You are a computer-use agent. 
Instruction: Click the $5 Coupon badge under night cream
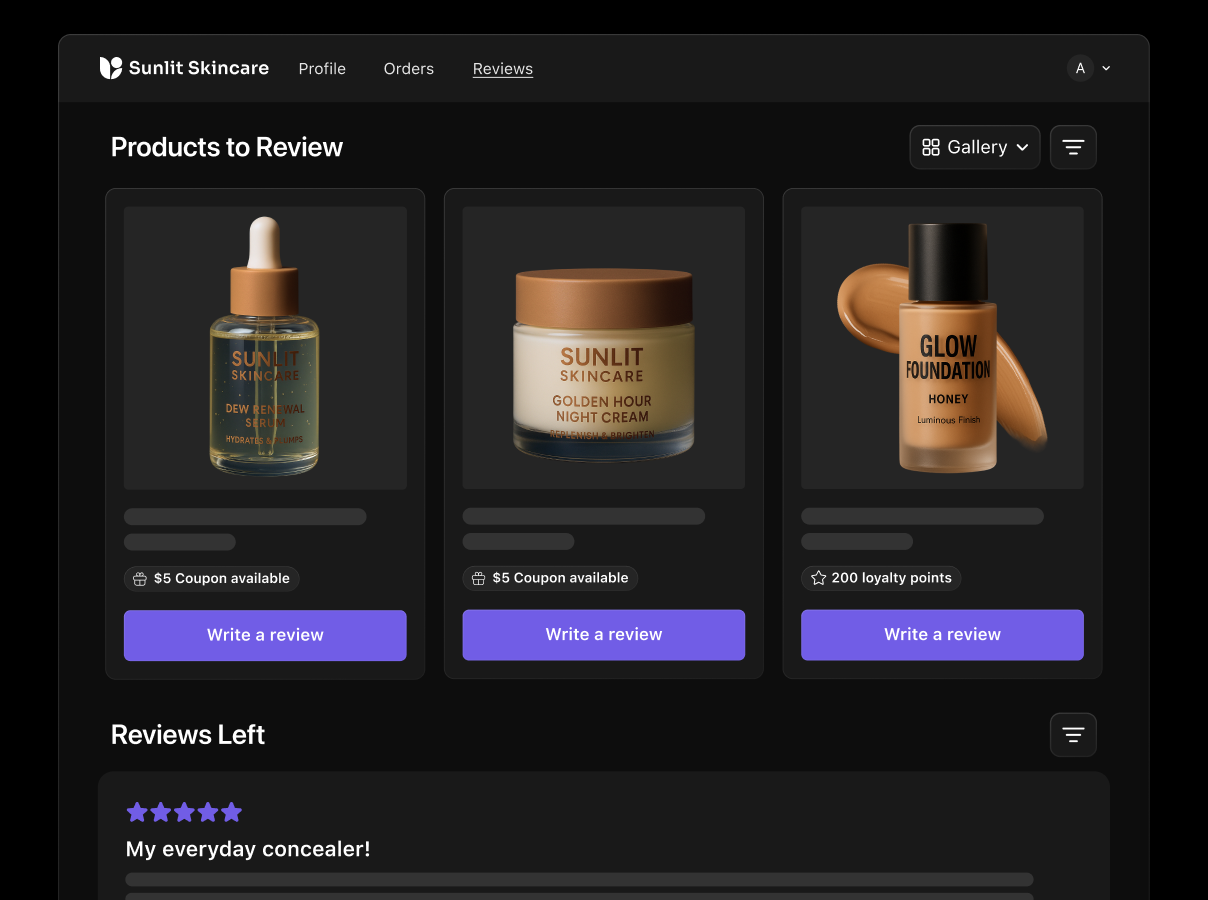coord(550,578)
